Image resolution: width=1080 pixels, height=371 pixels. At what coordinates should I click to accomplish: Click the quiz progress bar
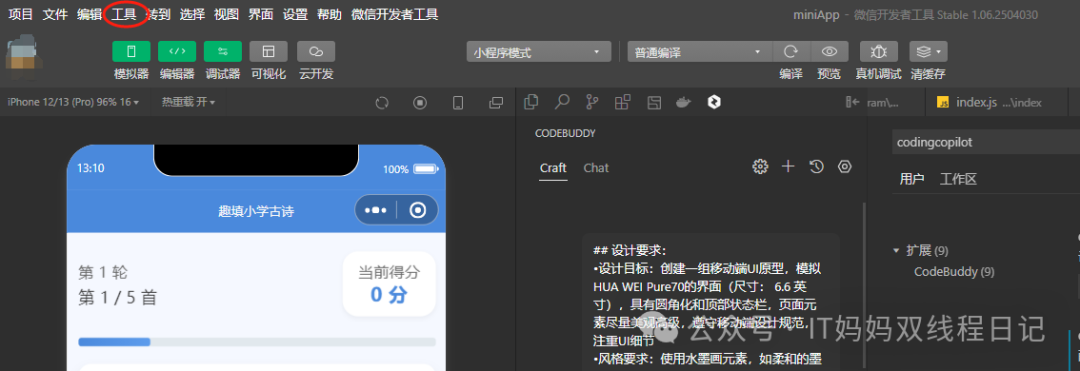pos(257,342)
